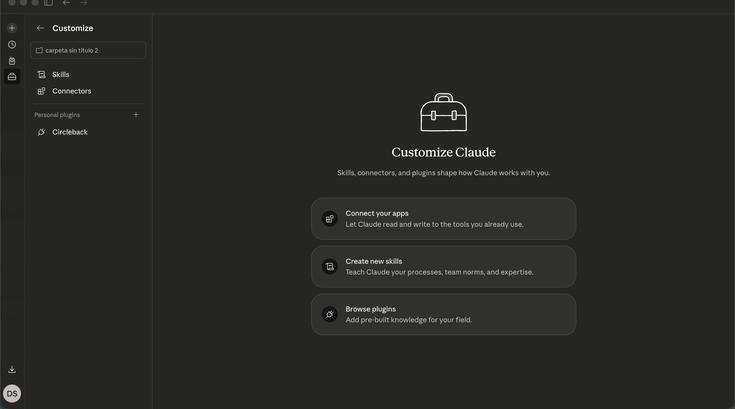
Task: Open the DS account avatar
Action: point(12,394)
